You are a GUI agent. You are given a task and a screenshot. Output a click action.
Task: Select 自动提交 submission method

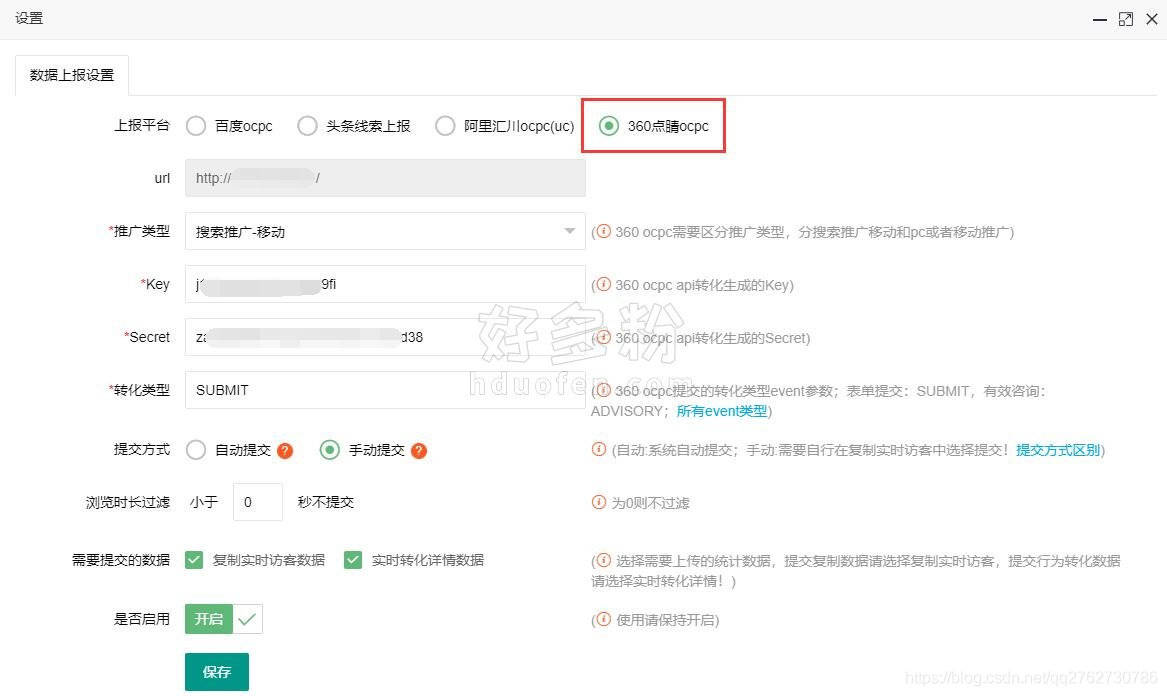[x=196, y=450]
